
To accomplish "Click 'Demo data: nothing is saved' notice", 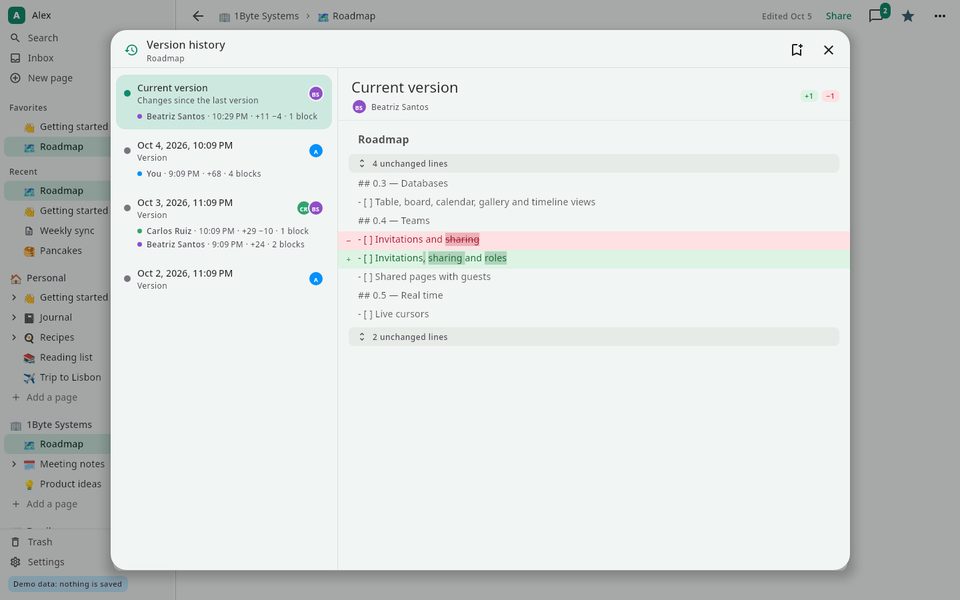I will [68, 584].
